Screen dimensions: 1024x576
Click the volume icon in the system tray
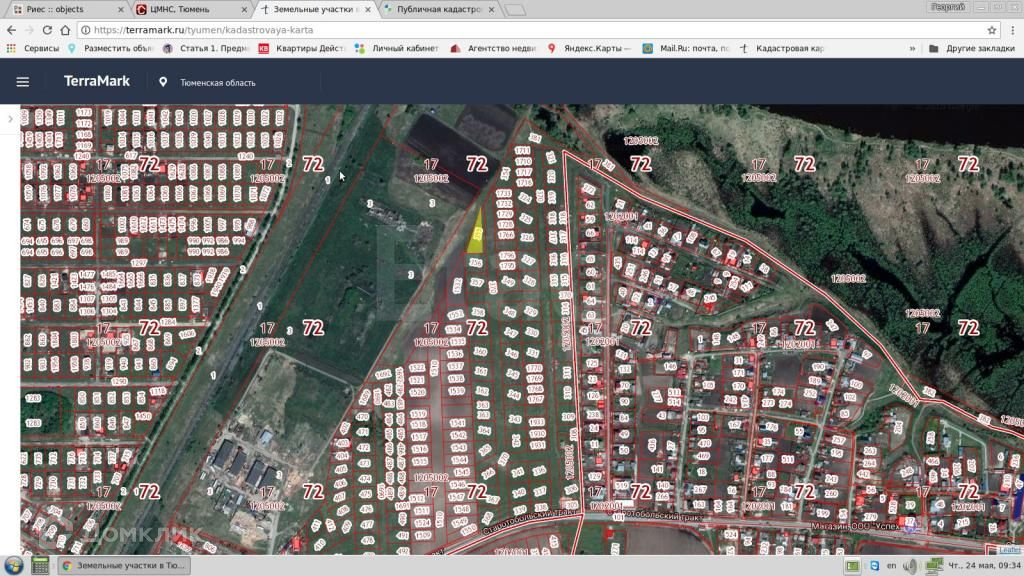click(909, 566)
